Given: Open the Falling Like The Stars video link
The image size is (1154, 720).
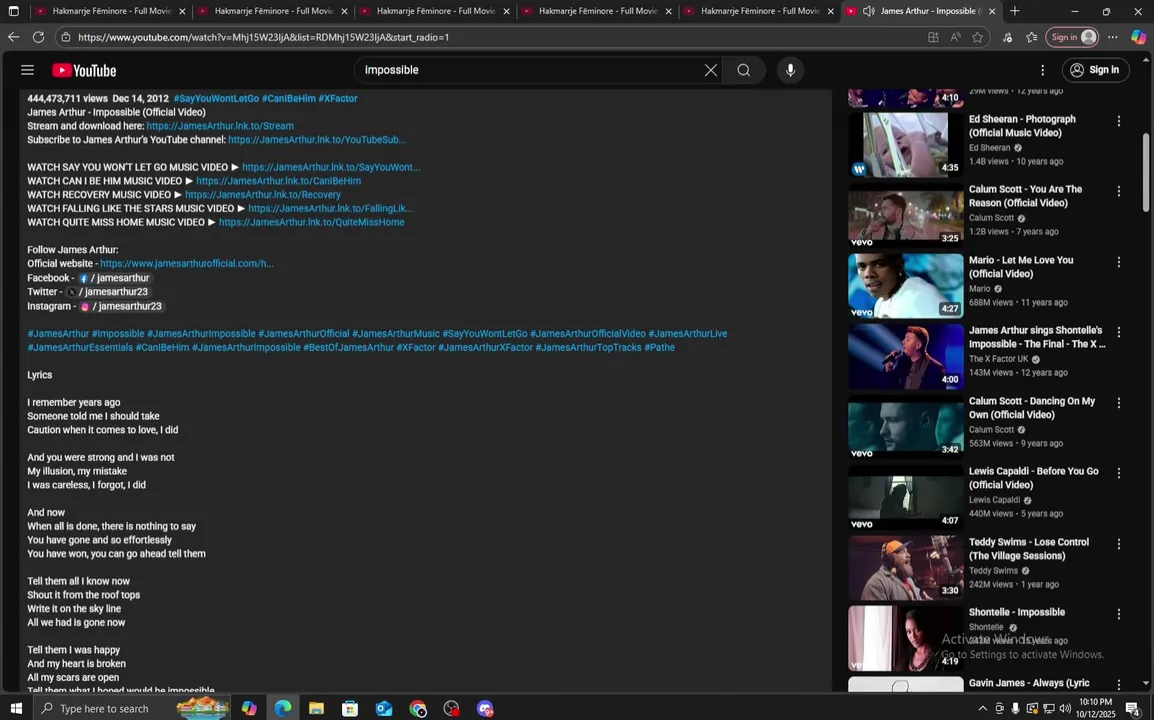Looking at the screenshot, I should [x=330, y=208].
